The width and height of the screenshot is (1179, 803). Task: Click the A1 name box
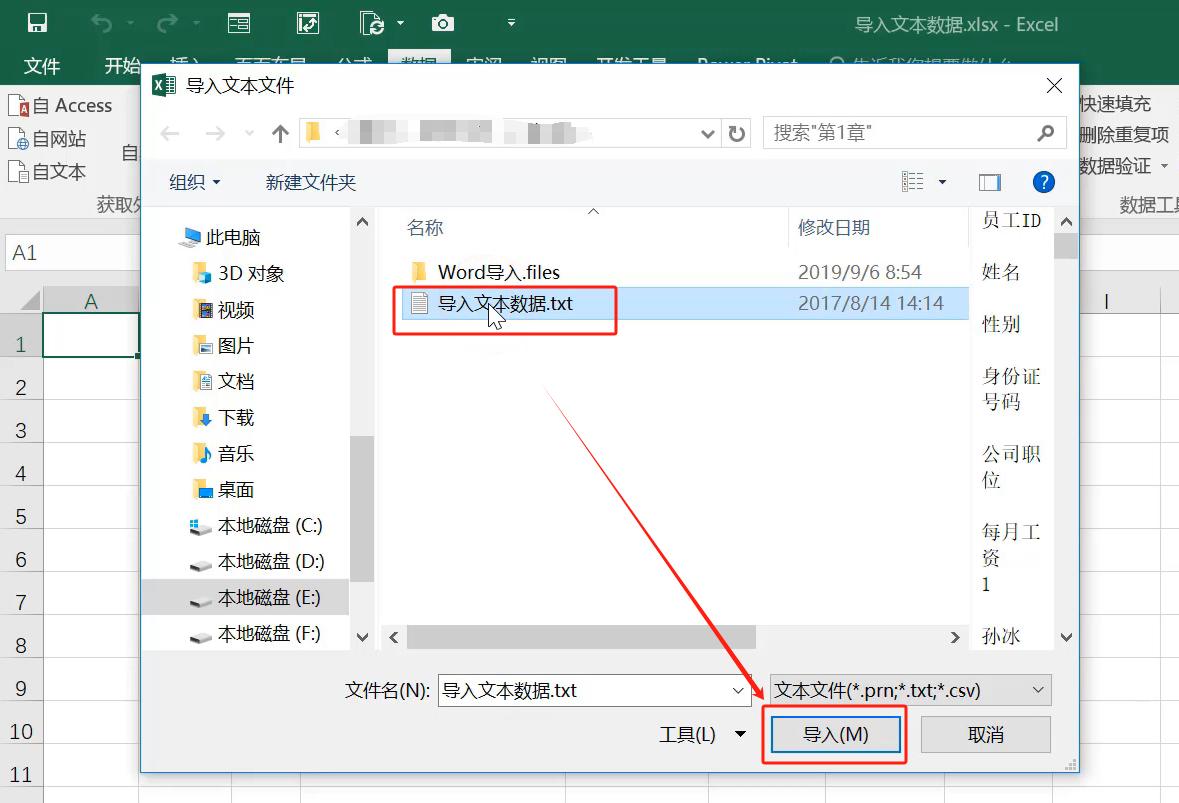[x=72, y=253]
